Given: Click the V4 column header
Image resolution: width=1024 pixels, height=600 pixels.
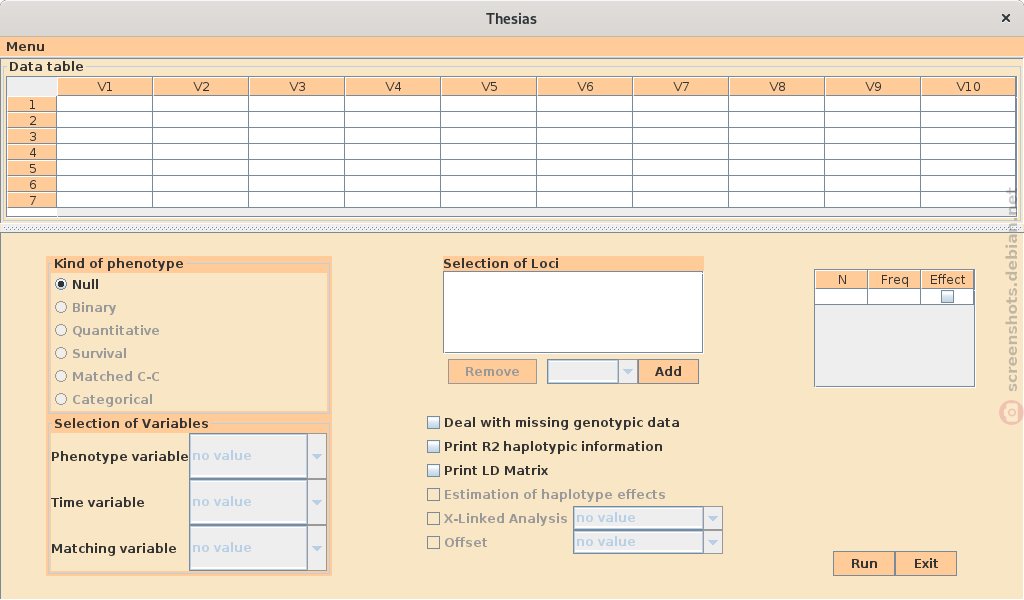Looking at the screenshot, I should click(392, 87).
